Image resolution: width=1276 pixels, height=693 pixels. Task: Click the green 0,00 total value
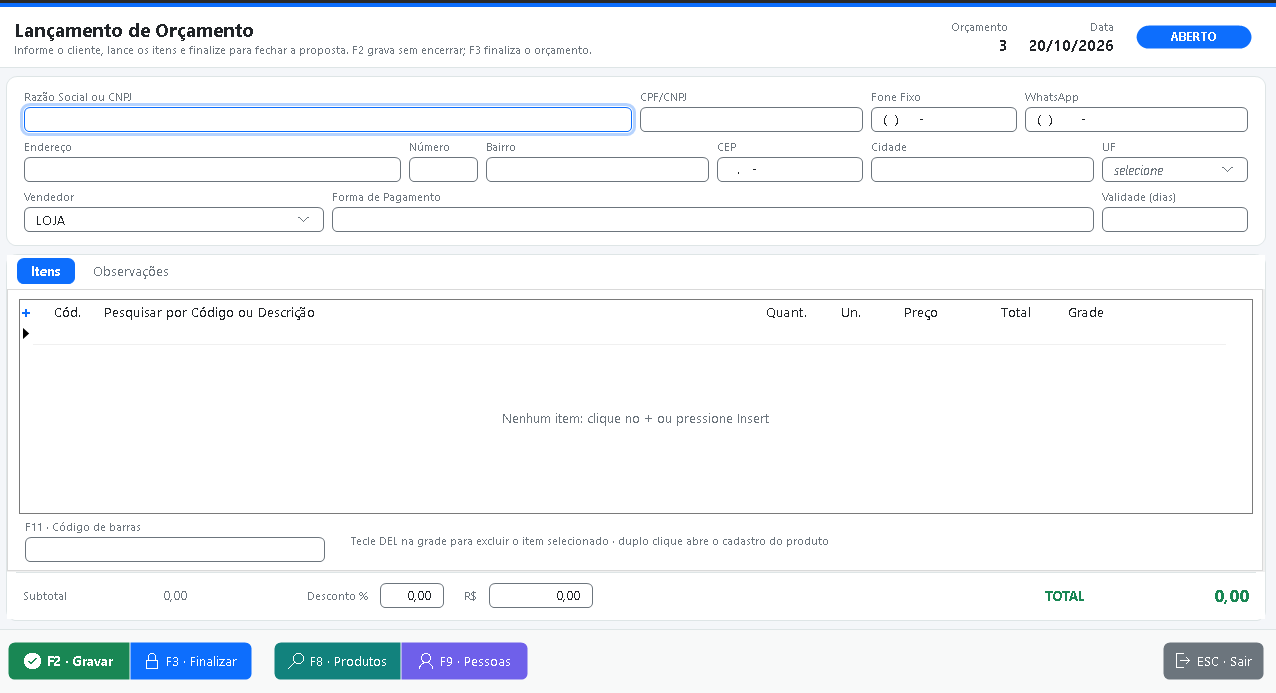1232,596
